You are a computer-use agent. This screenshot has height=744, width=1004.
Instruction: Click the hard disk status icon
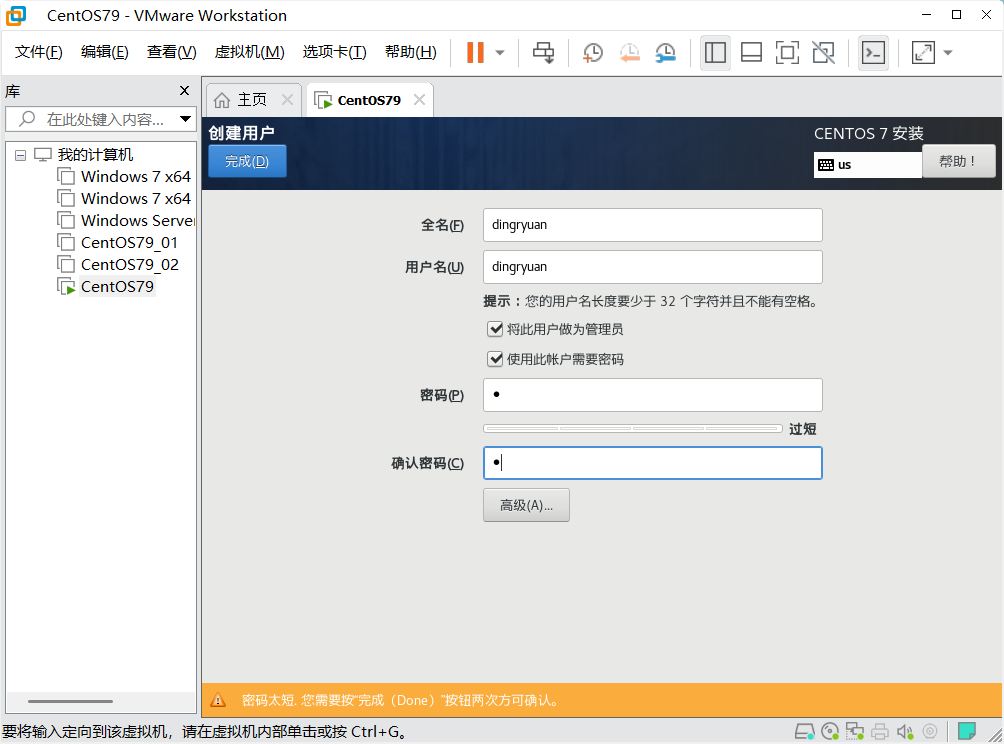(x=804, y=731)
